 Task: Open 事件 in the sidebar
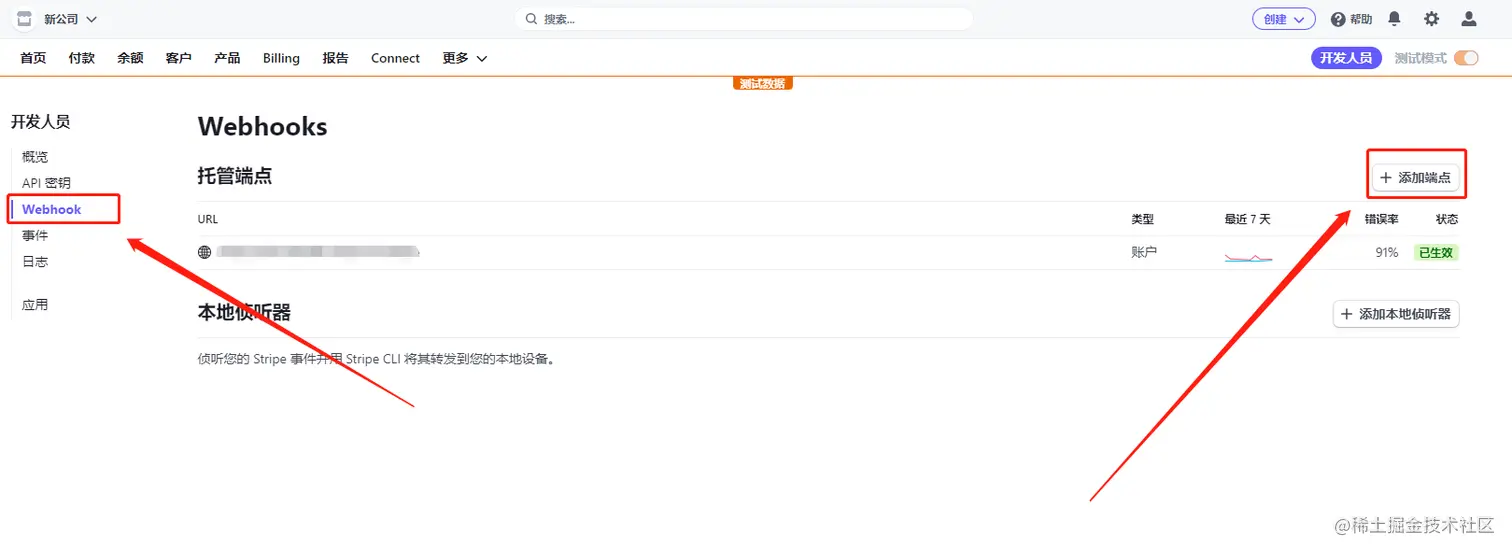(35, 235)
